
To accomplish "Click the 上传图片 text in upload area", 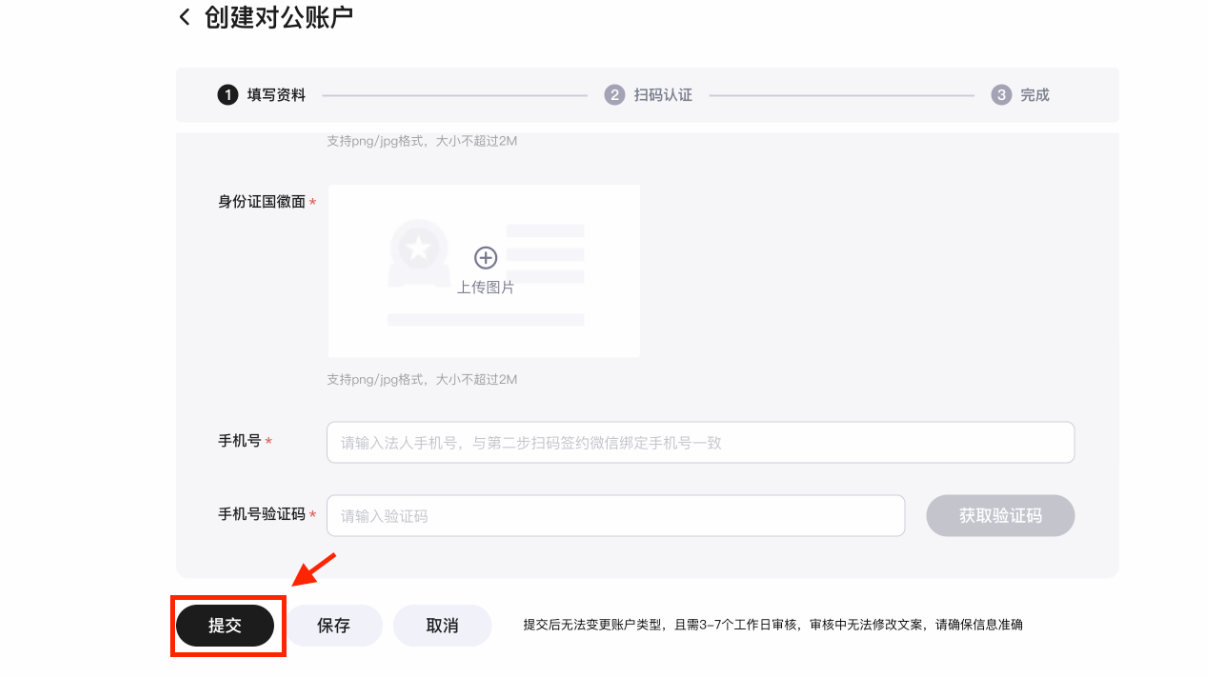I will [x=485, y=287].
